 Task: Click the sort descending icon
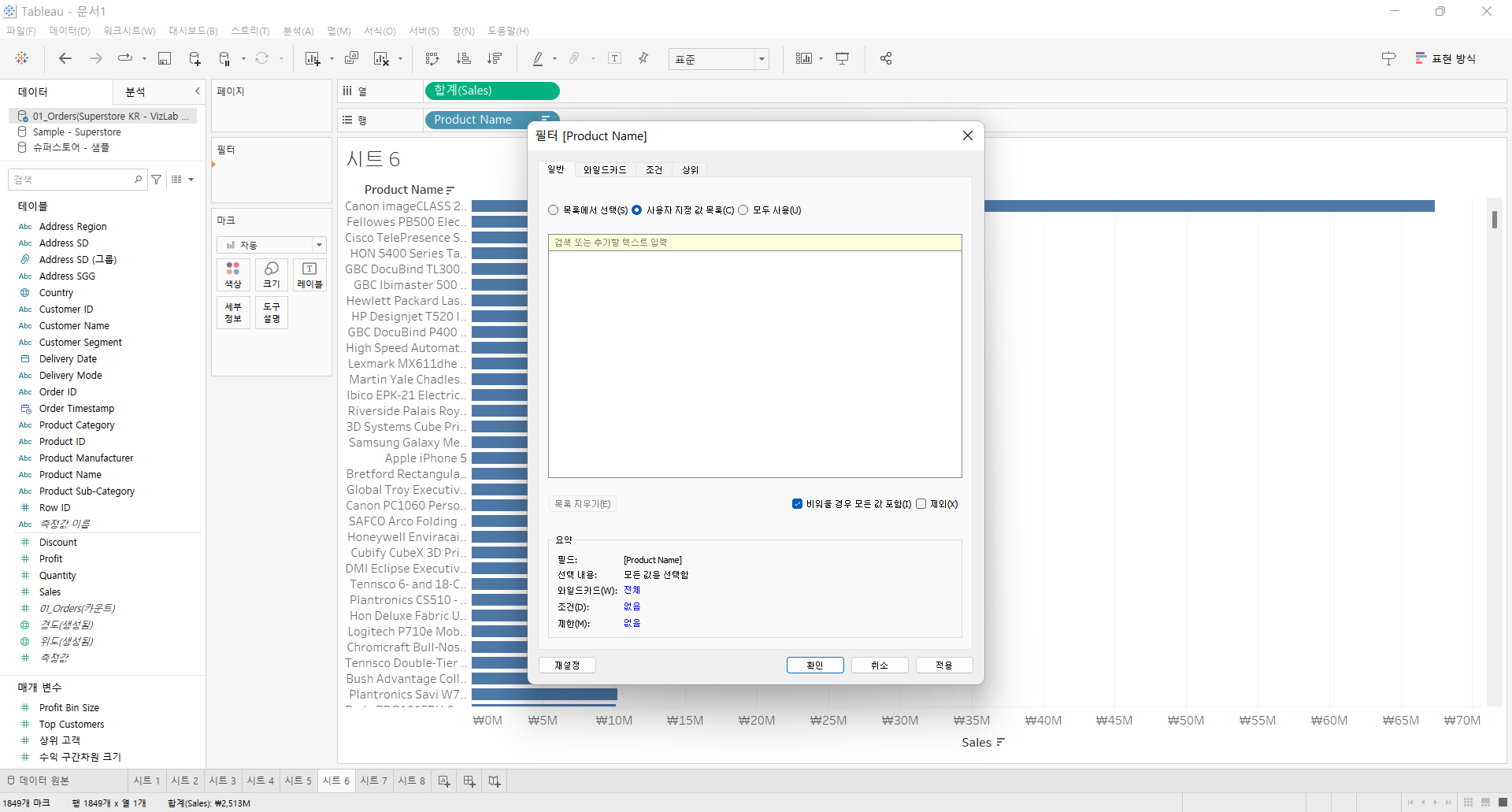point(495,58)
